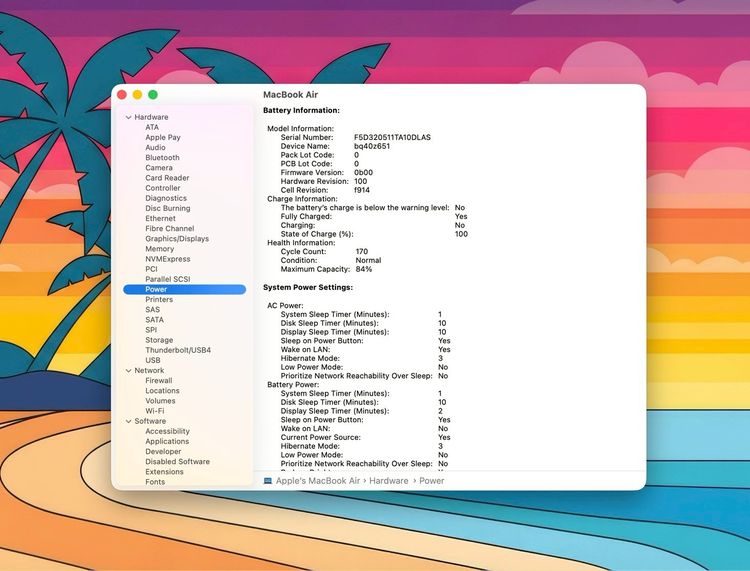Select Audio under Hardware
The width and height of the screenshot is (750, 571).
pos(155,147)
